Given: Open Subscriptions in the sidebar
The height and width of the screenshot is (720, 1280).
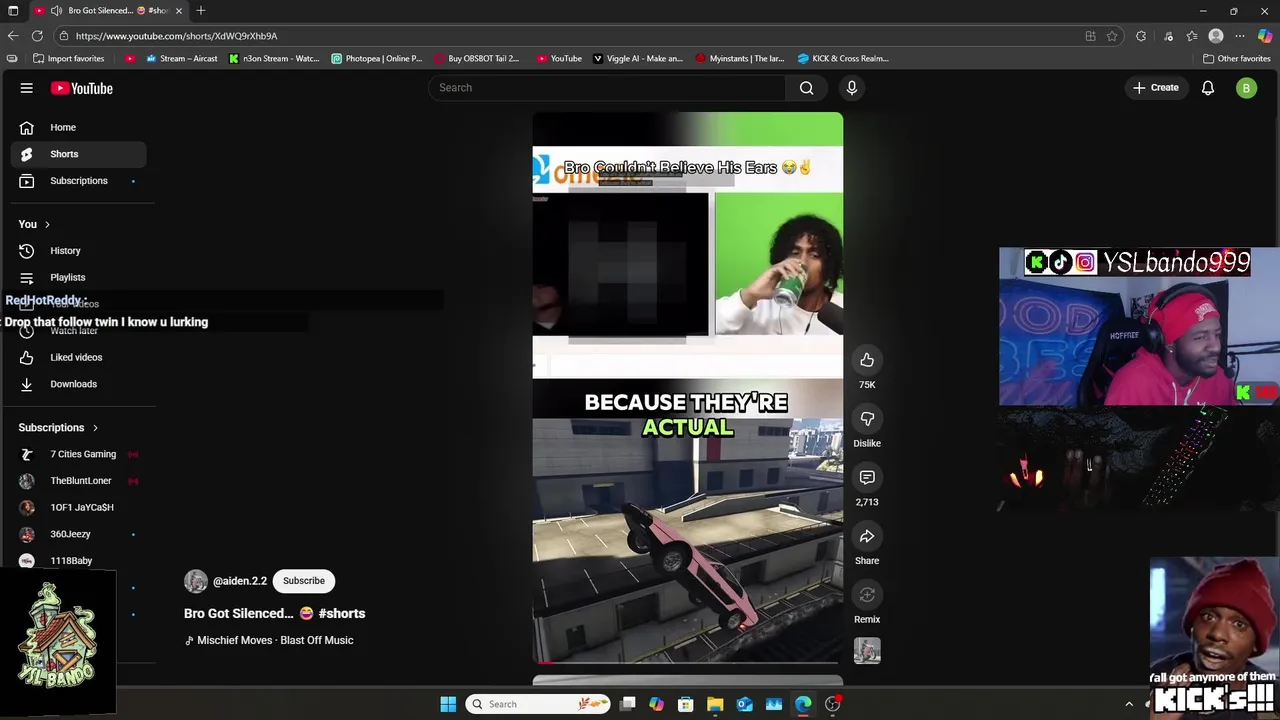Looking at the screenshot, I should [78, 181].
